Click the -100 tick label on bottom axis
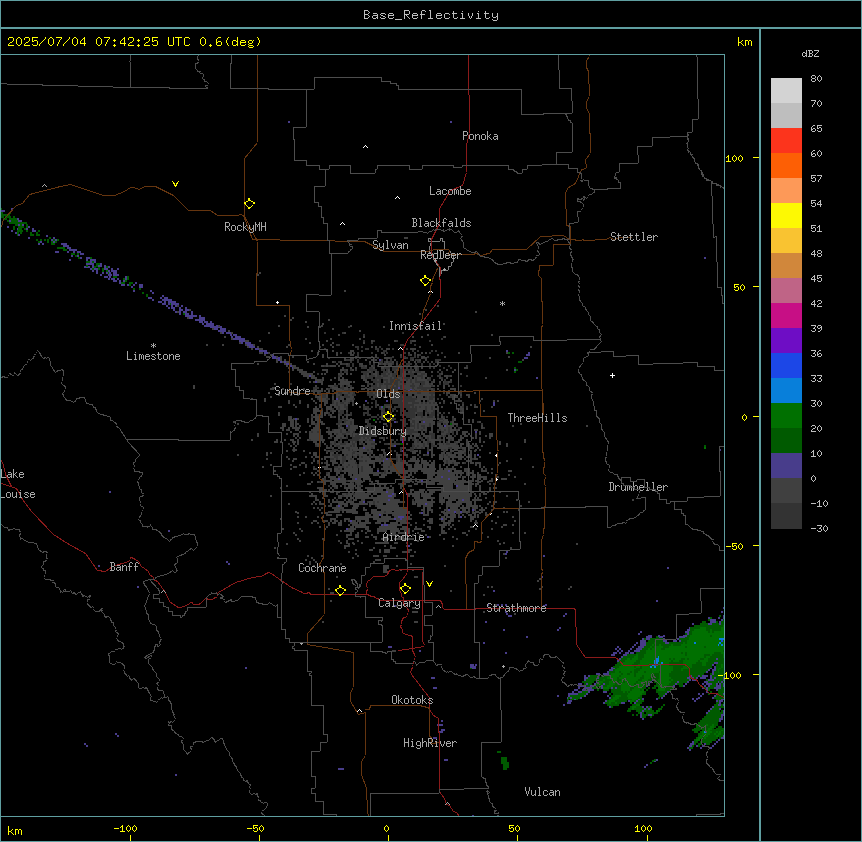Screen dimensions: 862x842 [125, 828]
